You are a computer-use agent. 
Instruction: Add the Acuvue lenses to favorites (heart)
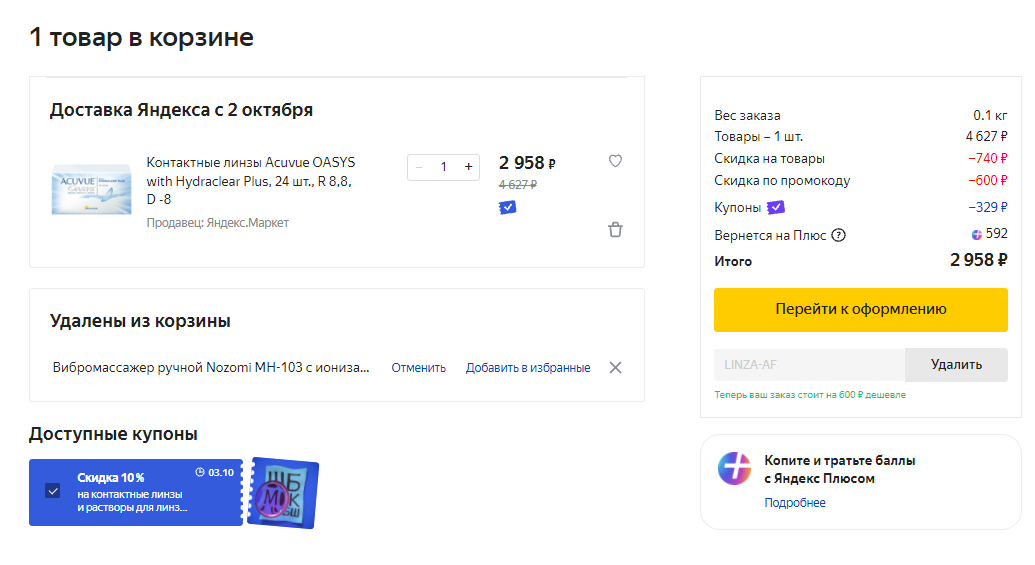[615, 161]
